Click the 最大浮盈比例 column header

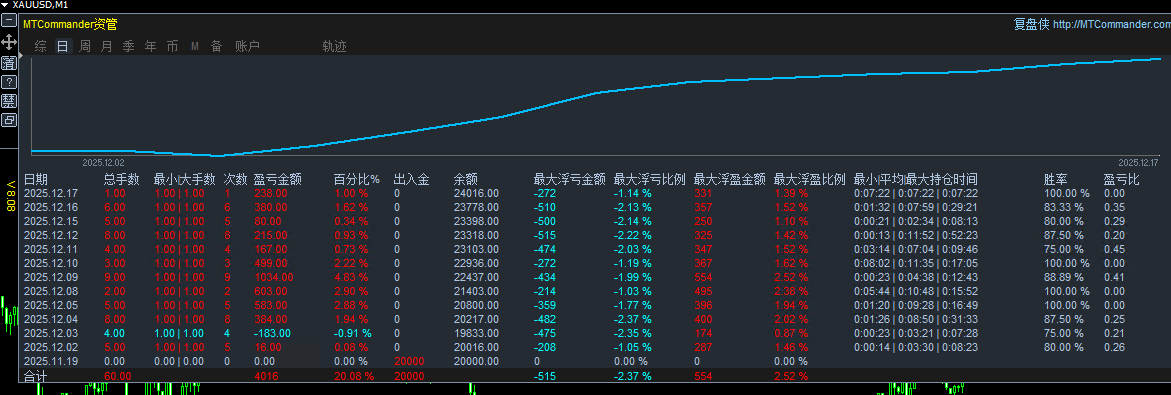810,179
